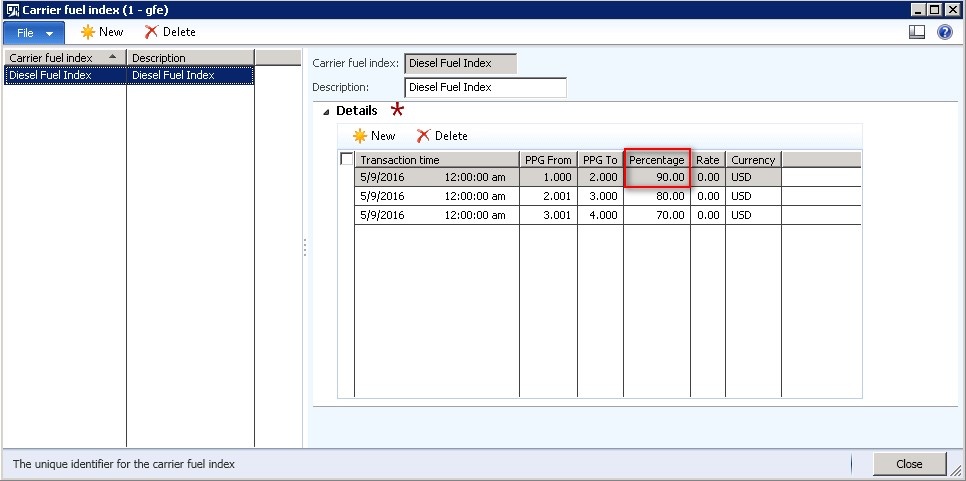
Task: Click the PPG From 3.001 cell
Action: pyautogui.click(x=548, y=215)
